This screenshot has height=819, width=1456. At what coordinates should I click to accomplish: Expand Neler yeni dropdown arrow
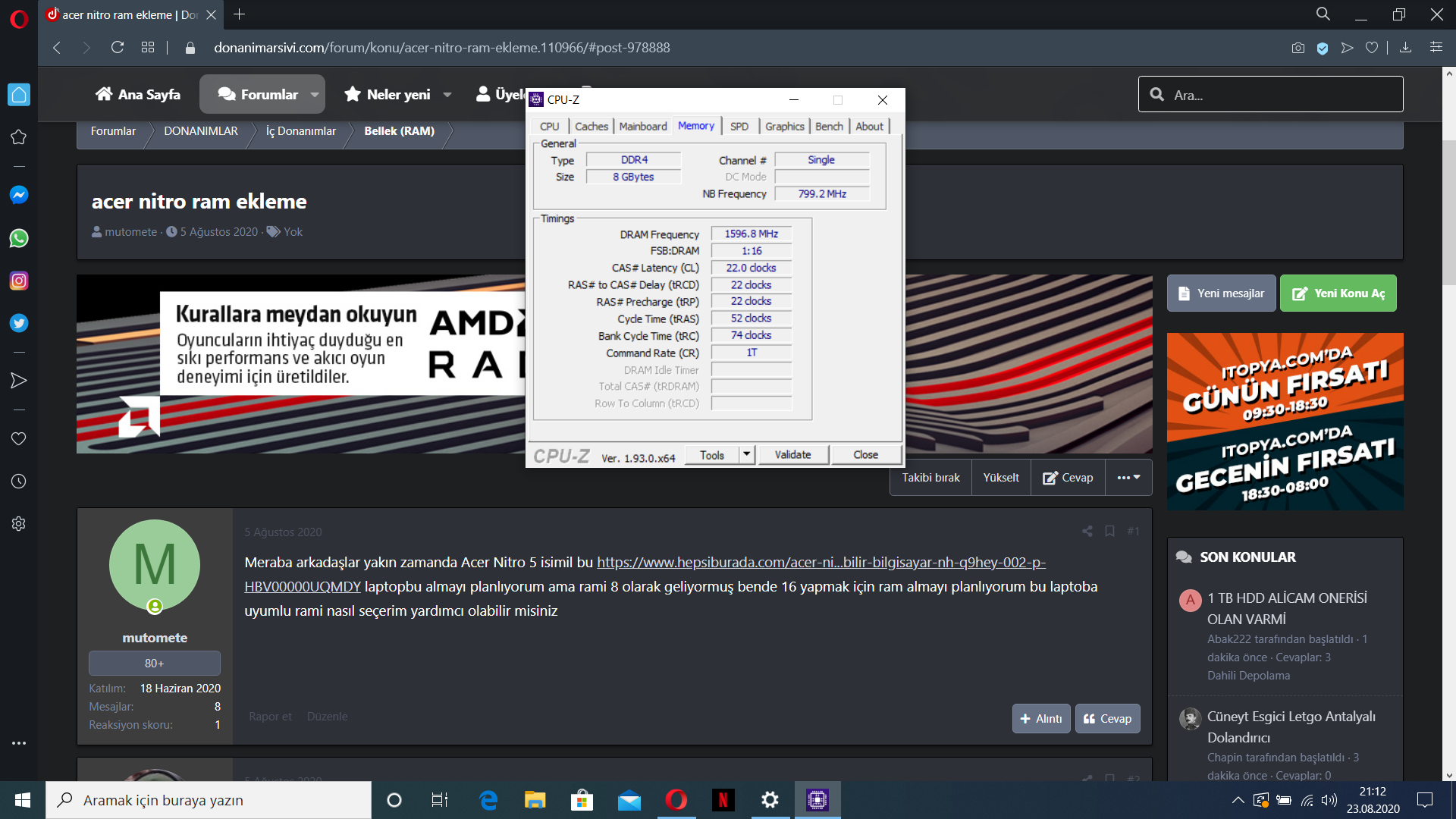[447, 95]
